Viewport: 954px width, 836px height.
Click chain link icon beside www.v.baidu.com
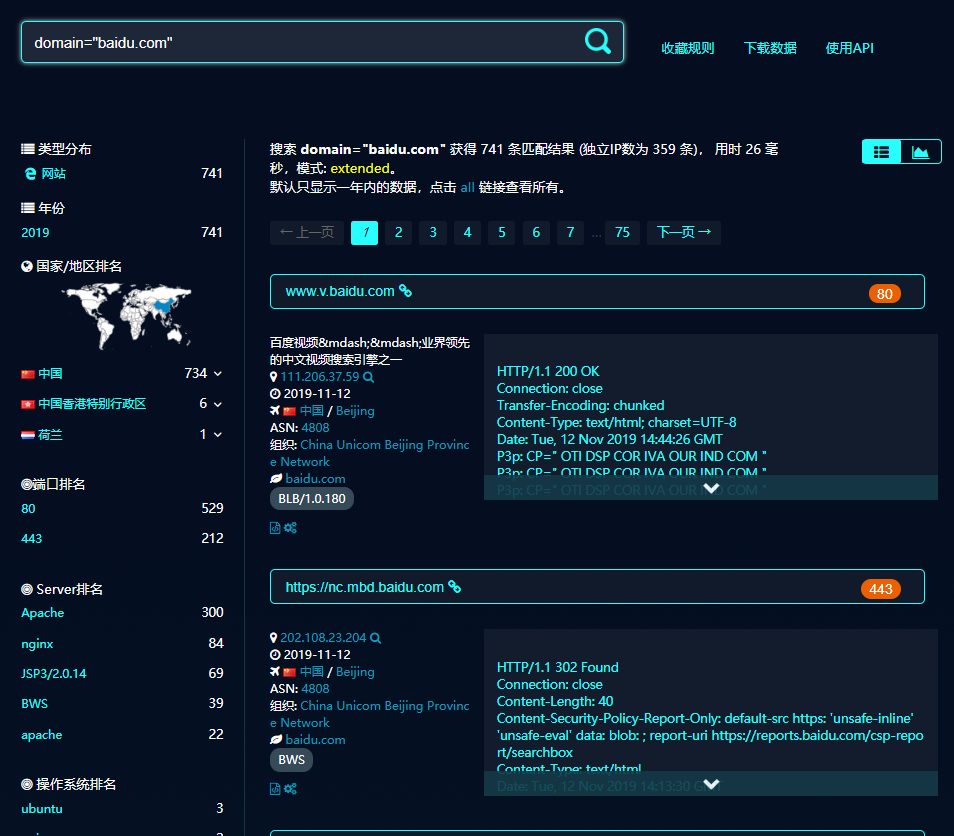click(405, 291)
